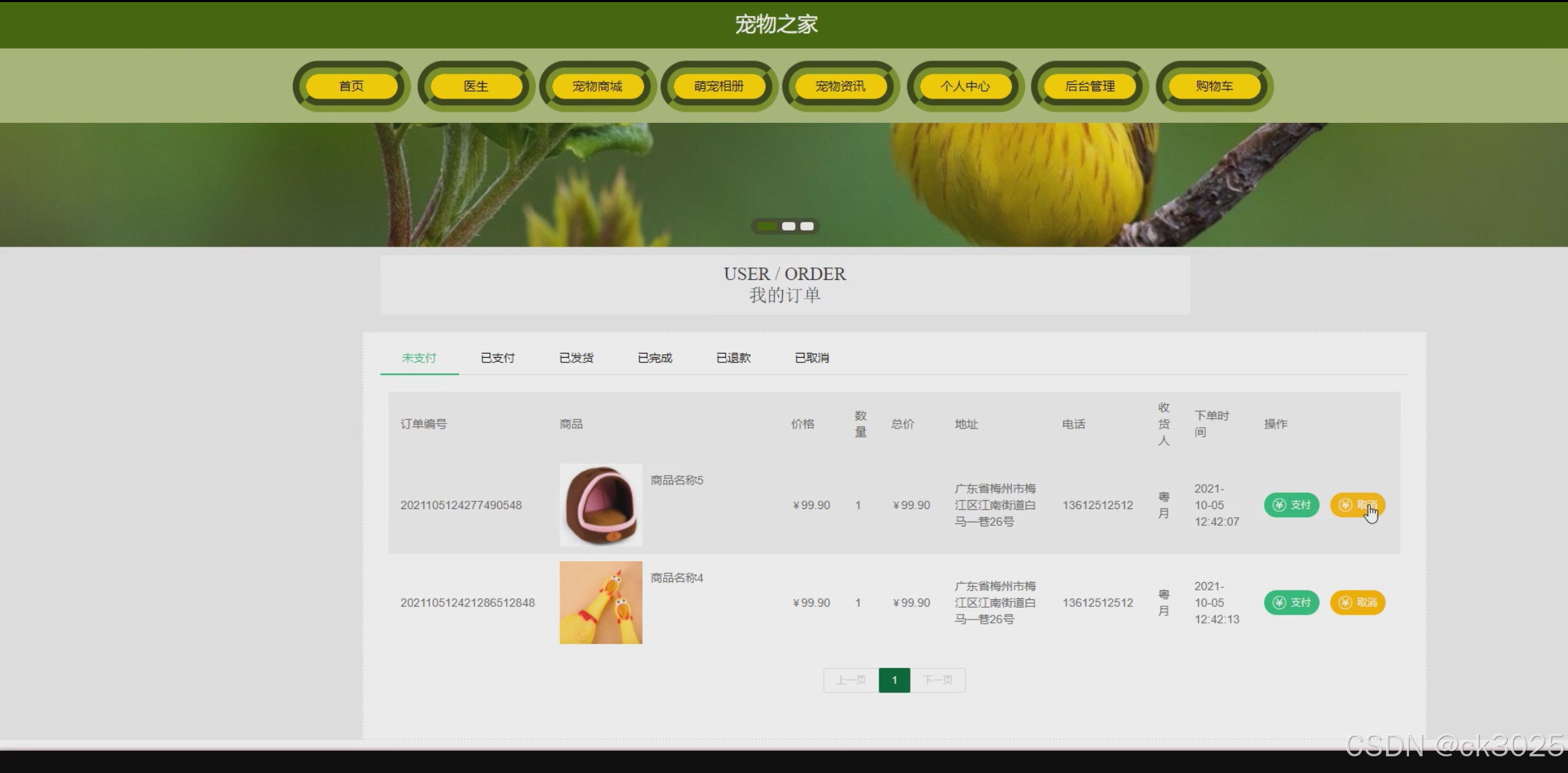
Task: Cancel the first order using 取消
Action: [x=1358, y=505]
